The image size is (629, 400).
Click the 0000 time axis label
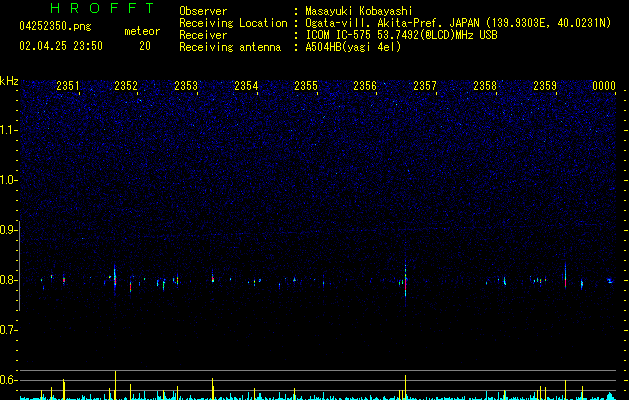[604, 85]
